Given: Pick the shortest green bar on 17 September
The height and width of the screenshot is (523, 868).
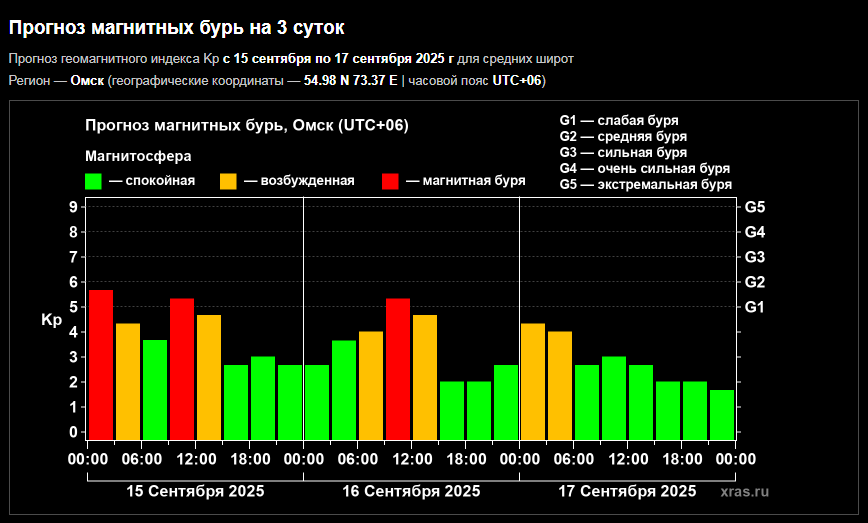Looking at the screenshot, I should (722, 414).
